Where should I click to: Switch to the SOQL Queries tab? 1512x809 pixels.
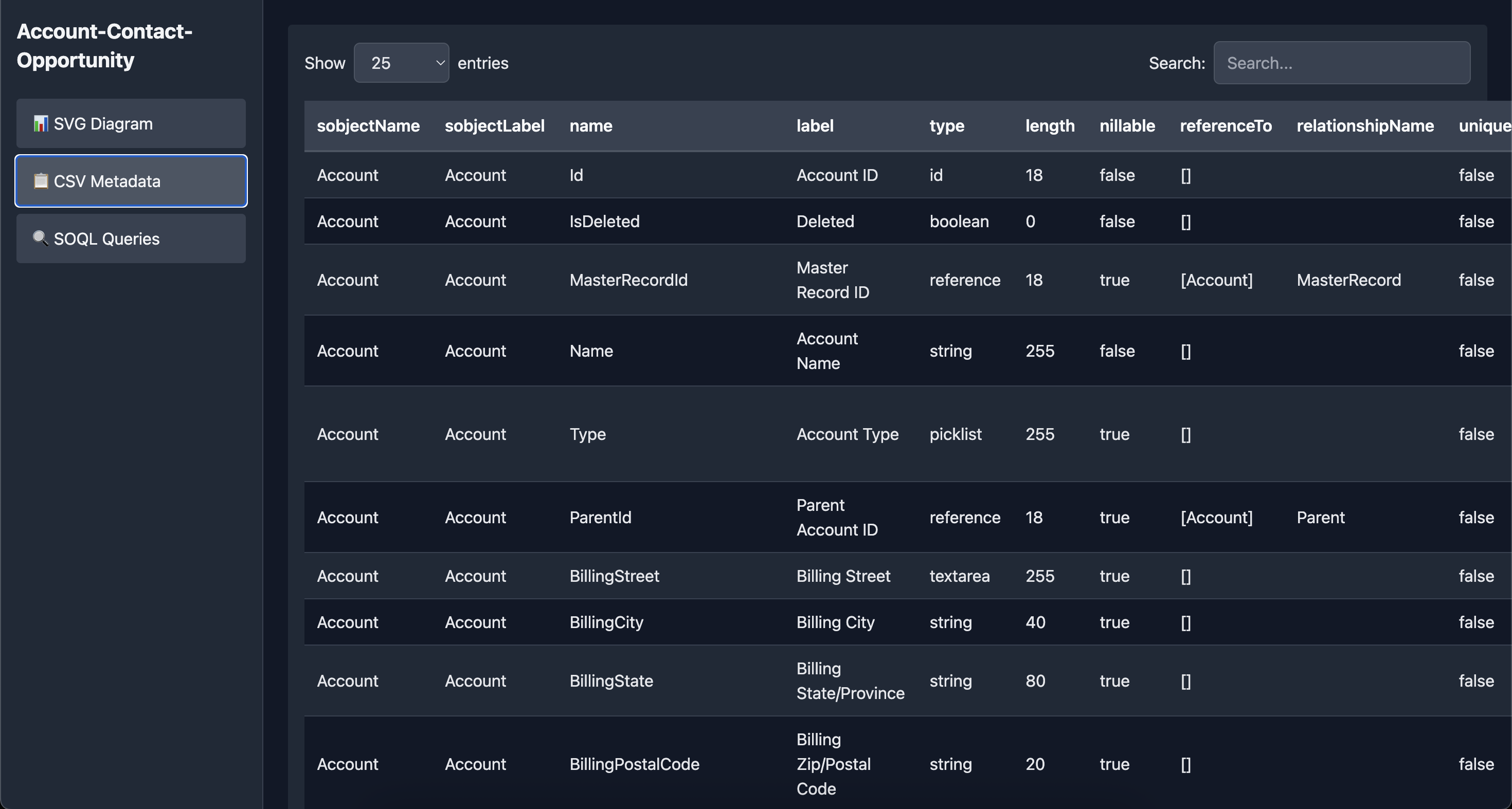131,239
